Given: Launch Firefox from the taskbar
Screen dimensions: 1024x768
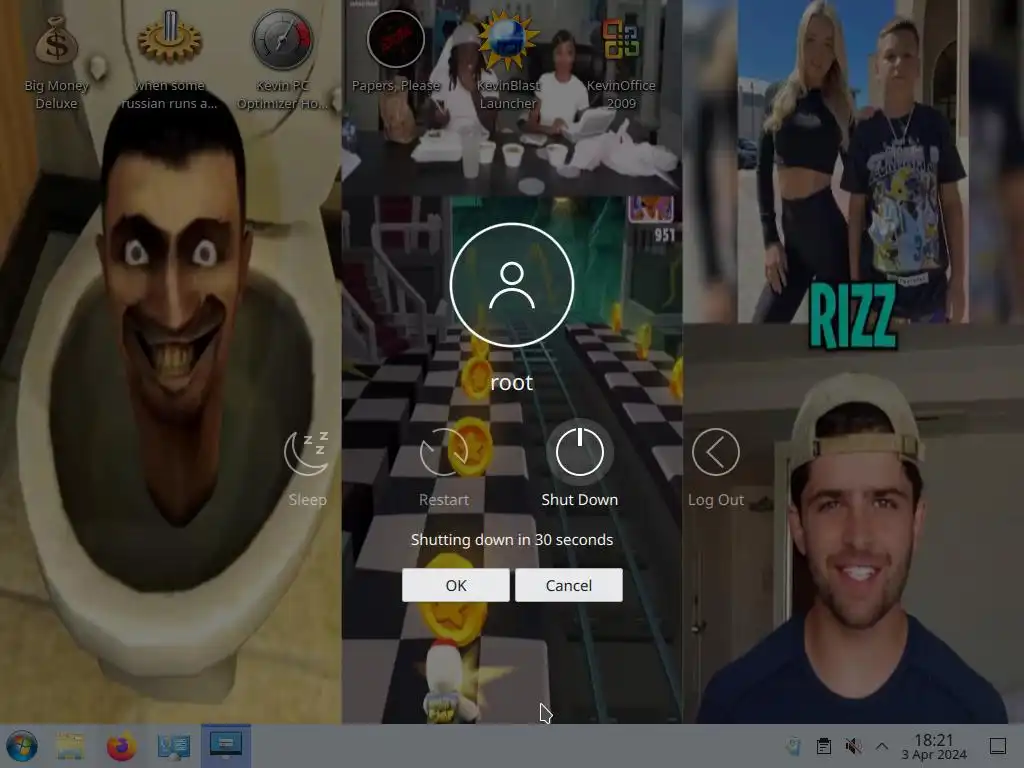Looking at the screenshot, I should click(121, 746).
